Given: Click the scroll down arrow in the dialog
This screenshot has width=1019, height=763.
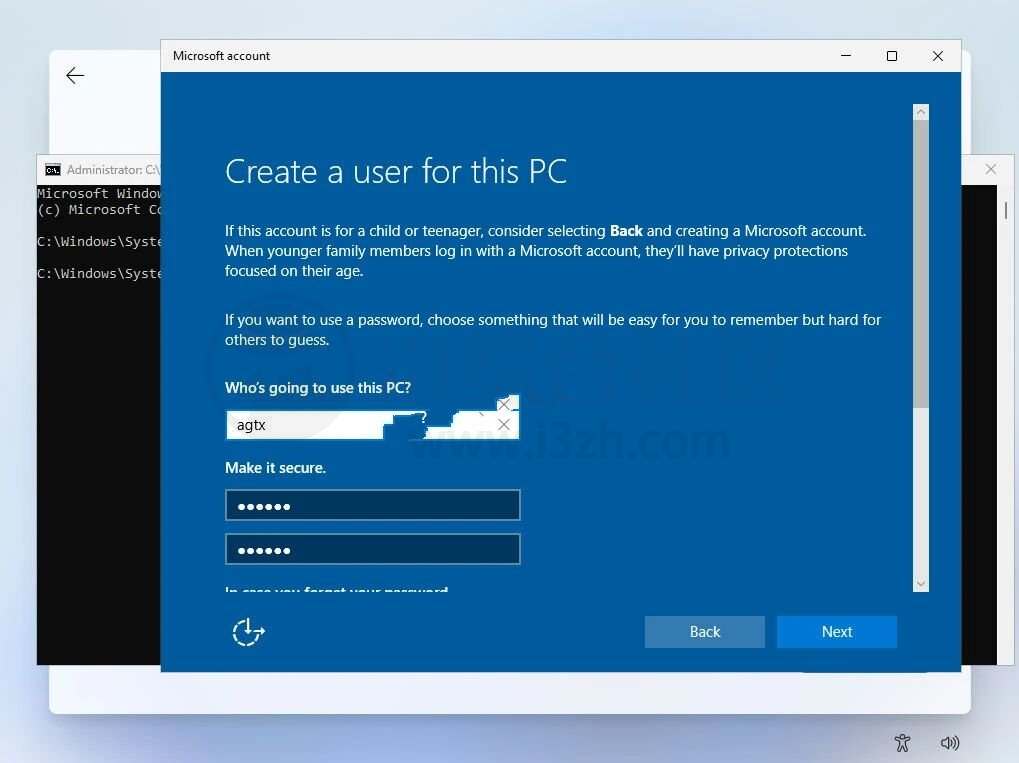Looking at the screenshot, I should pyautogui.click(x=921, y=584).
